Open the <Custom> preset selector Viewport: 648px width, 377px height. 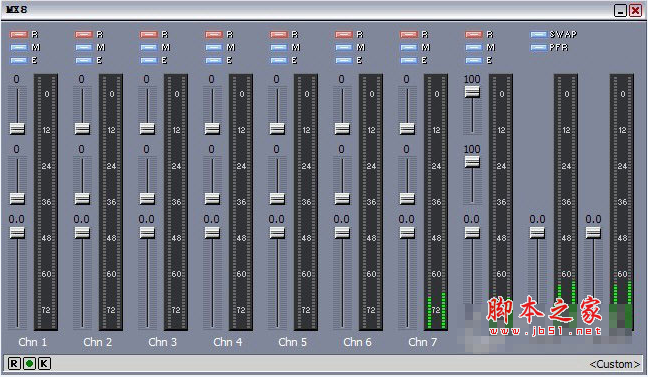(614, 364)
